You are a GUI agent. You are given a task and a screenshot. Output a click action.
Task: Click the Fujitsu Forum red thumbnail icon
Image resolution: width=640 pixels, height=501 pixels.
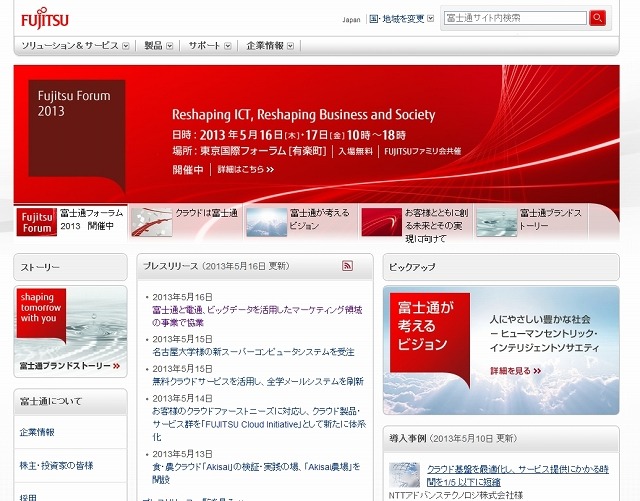pos(36,222)
